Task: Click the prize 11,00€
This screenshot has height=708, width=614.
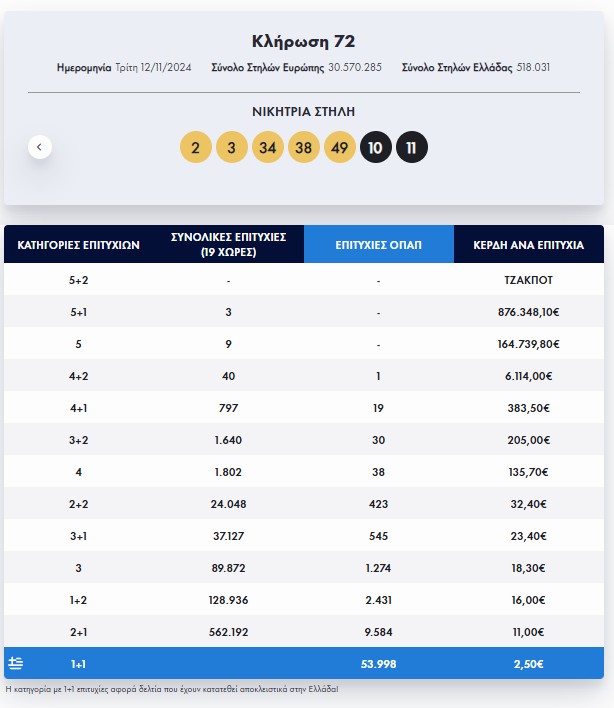Action: point(529,633)
